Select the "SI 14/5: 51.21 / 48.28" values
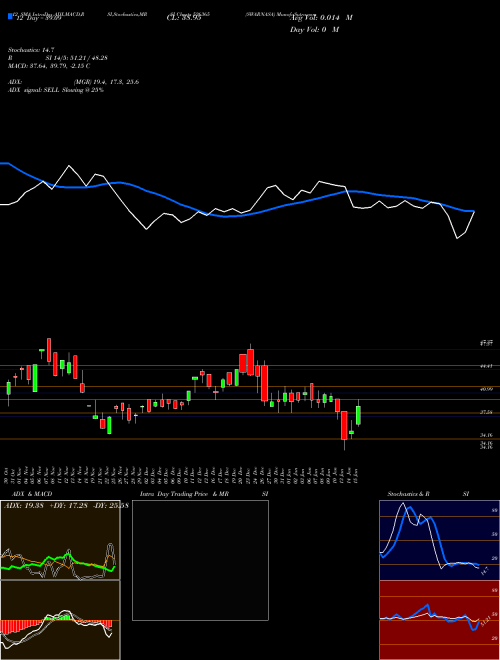This screenshot has height=660, width=500. [x=77, y=58]
